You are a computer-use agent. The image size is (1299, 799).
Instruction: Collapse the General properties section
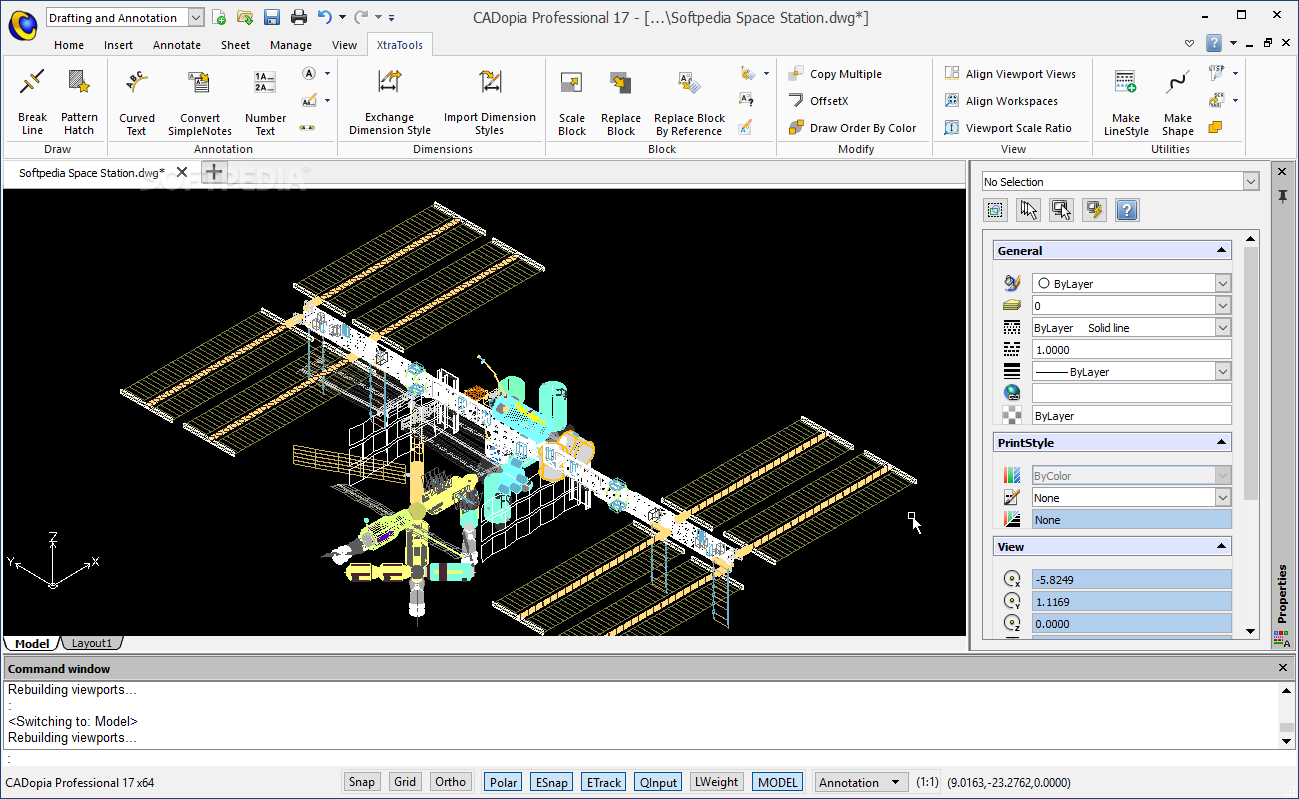[1221, 251]
